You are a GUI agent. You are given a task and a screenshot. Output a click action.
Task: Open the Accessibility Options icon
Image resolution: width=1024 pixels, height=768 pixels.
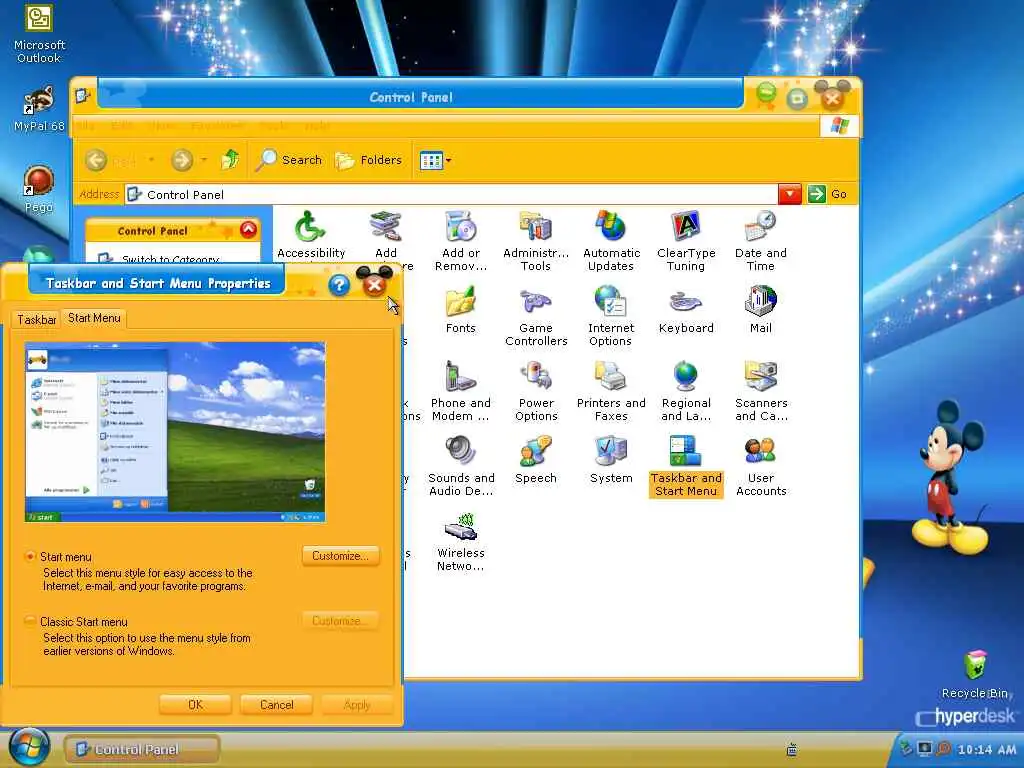coord(310,236)
